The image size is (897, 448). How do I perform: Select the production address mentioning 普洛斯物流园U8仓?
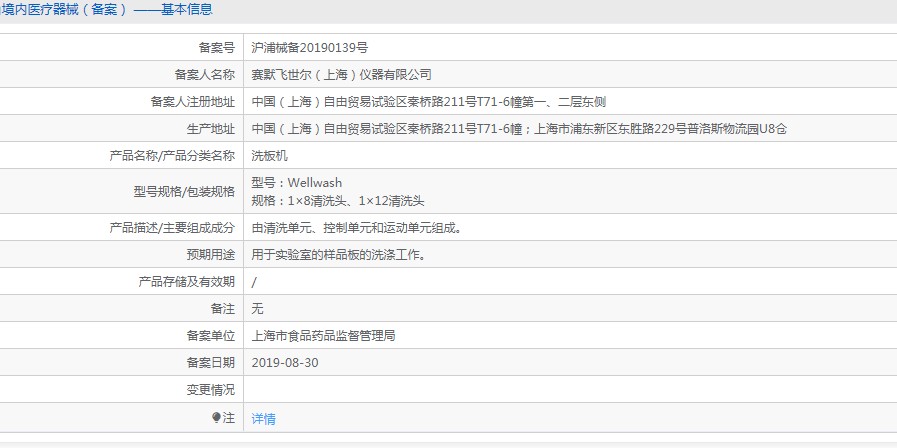(x=519, y=129)
